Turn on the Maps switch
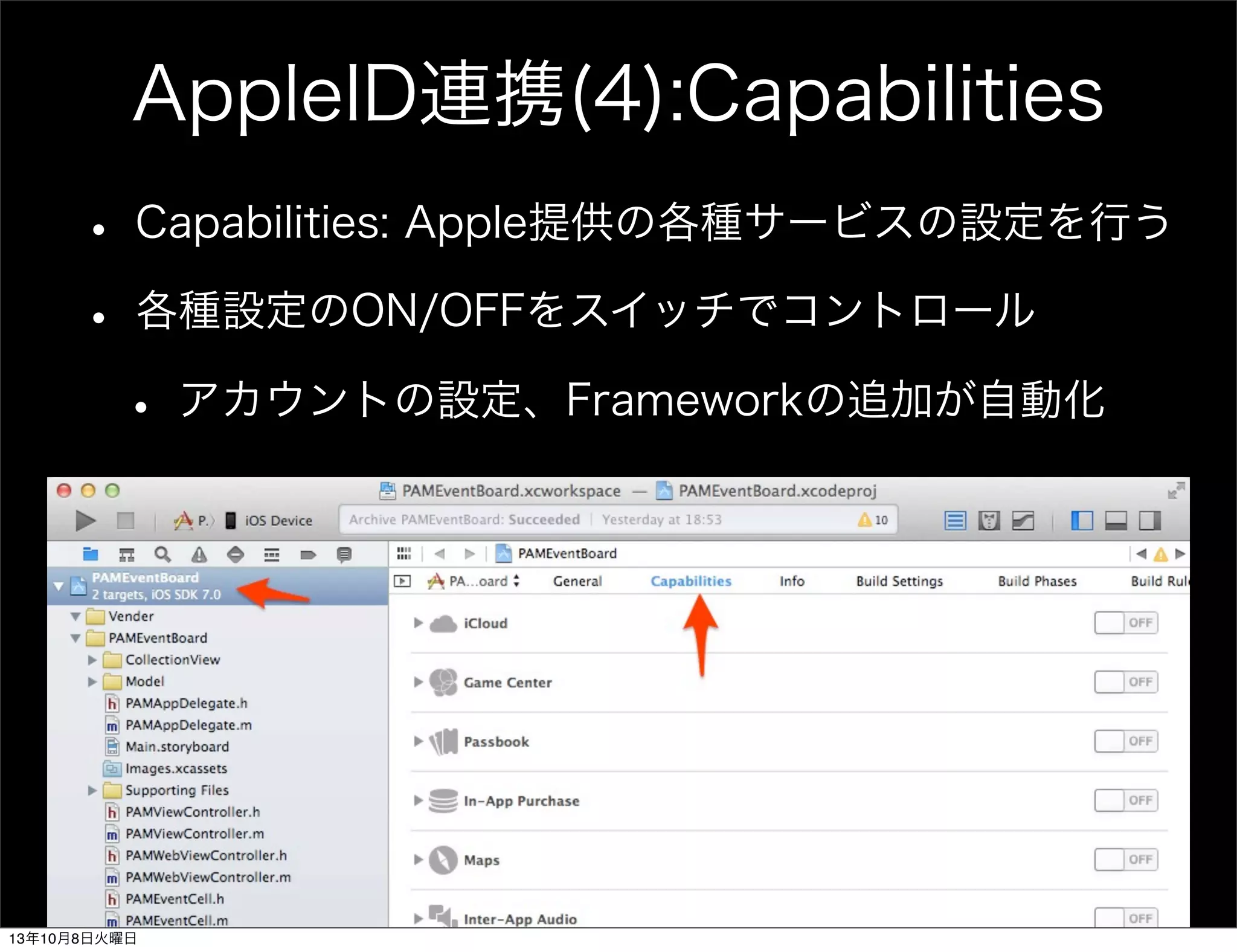 tap(1126, 860)
